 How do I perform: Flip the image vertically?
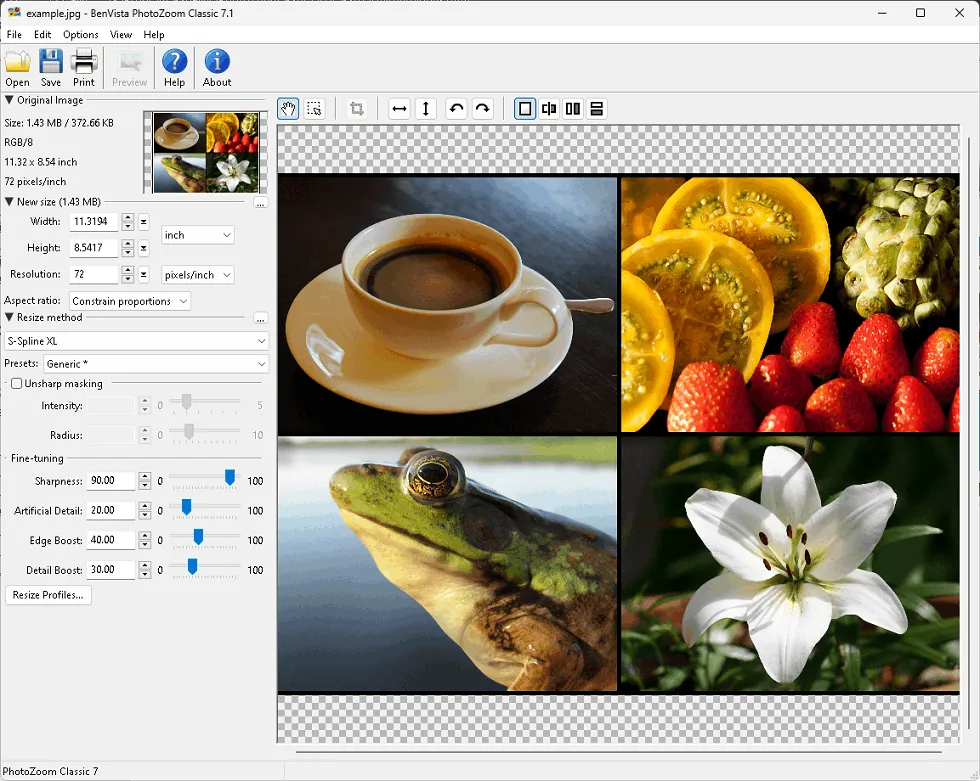click(x=426, y=109)
